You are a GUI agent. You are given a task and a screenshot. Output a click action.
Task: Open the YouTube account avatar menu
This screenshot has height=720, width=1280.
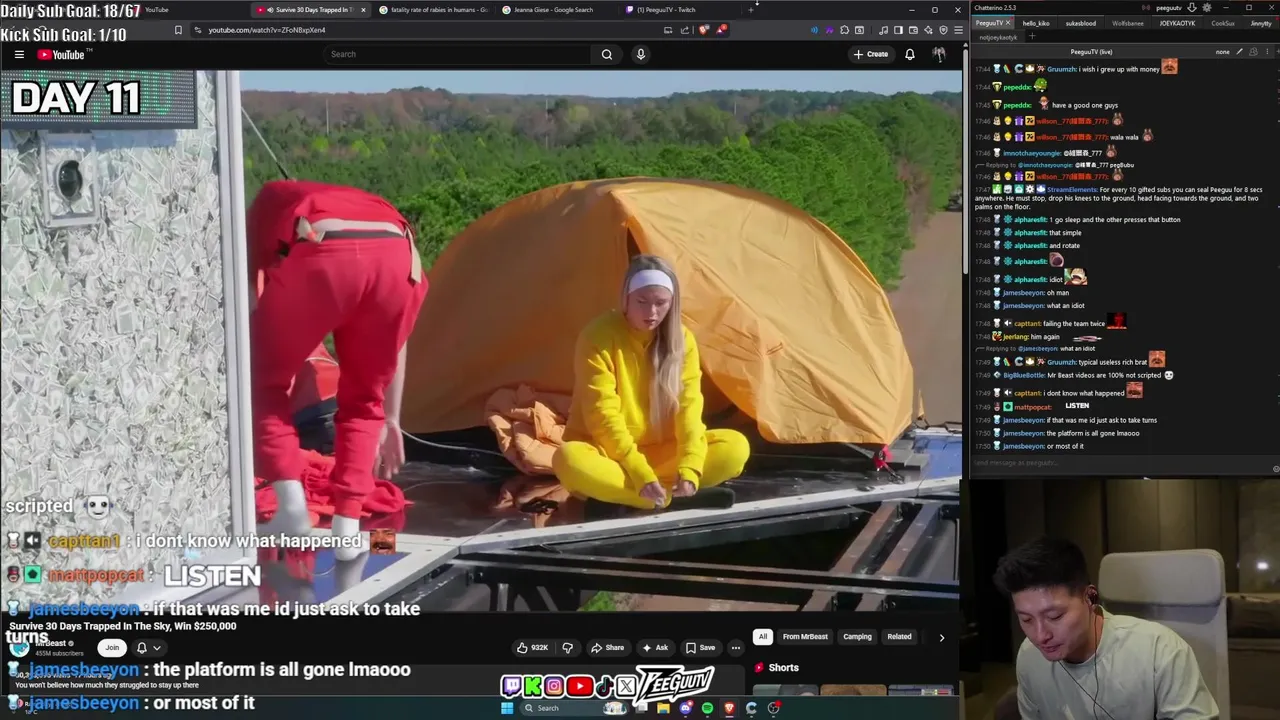click(938, 54)
